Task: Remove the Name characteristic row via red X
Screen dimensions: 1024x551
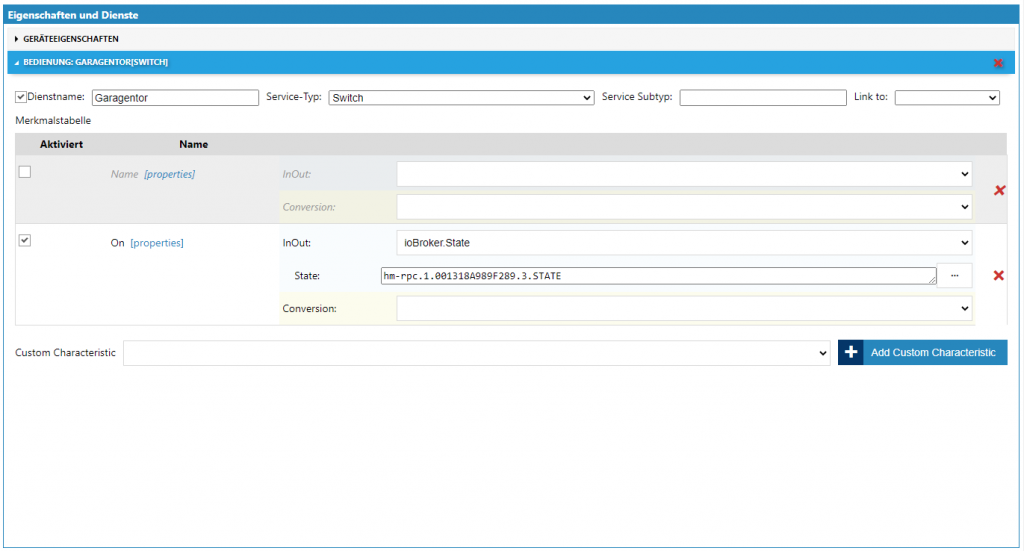Action: [x=998, y=190]
